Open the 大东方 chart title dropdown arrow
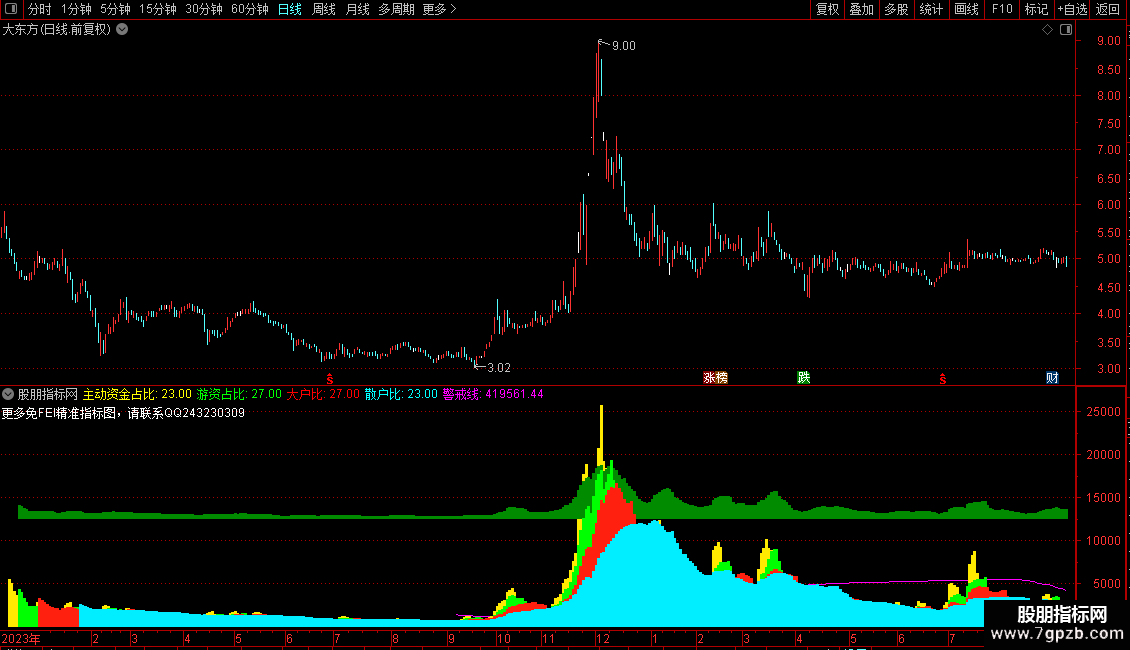 pos(123,29)
